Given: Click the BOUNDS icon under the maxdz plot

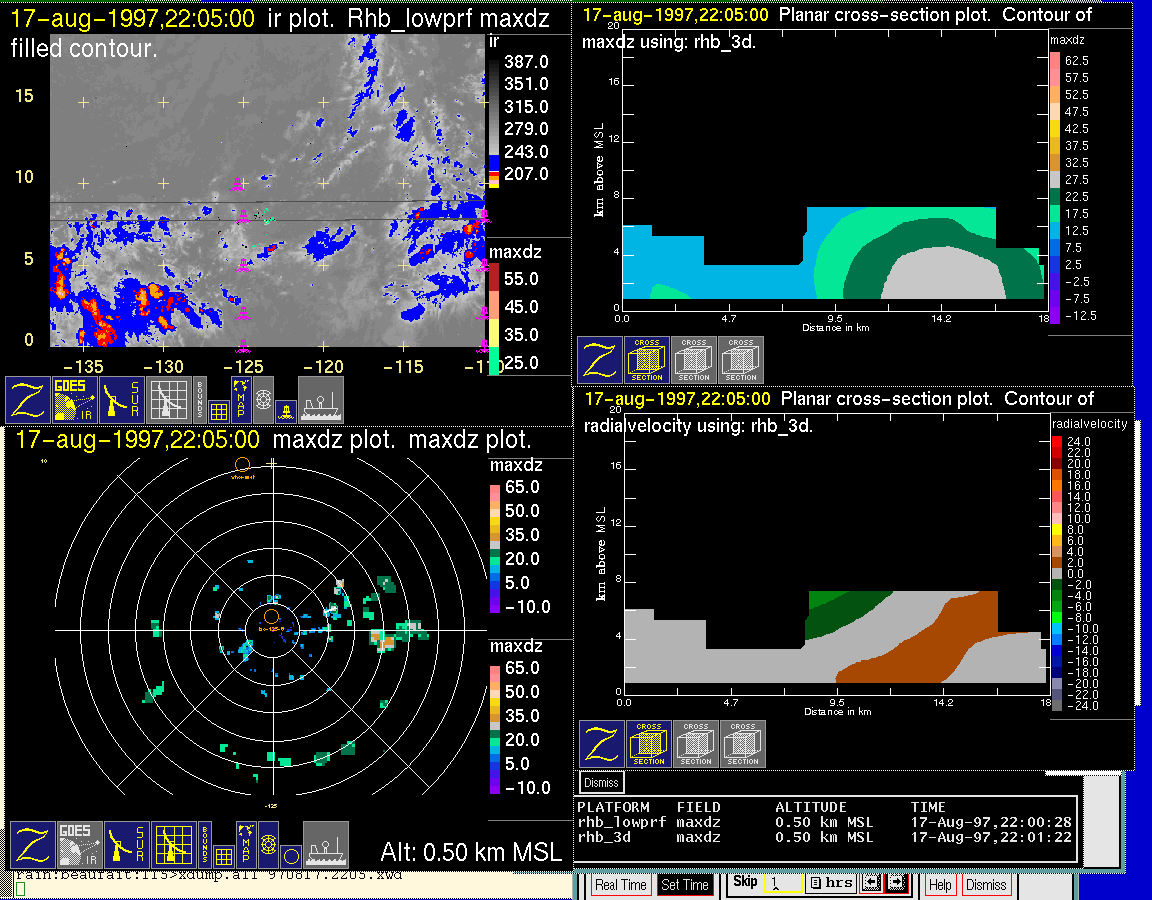Looking at the screenshot, I should point(205,844).
